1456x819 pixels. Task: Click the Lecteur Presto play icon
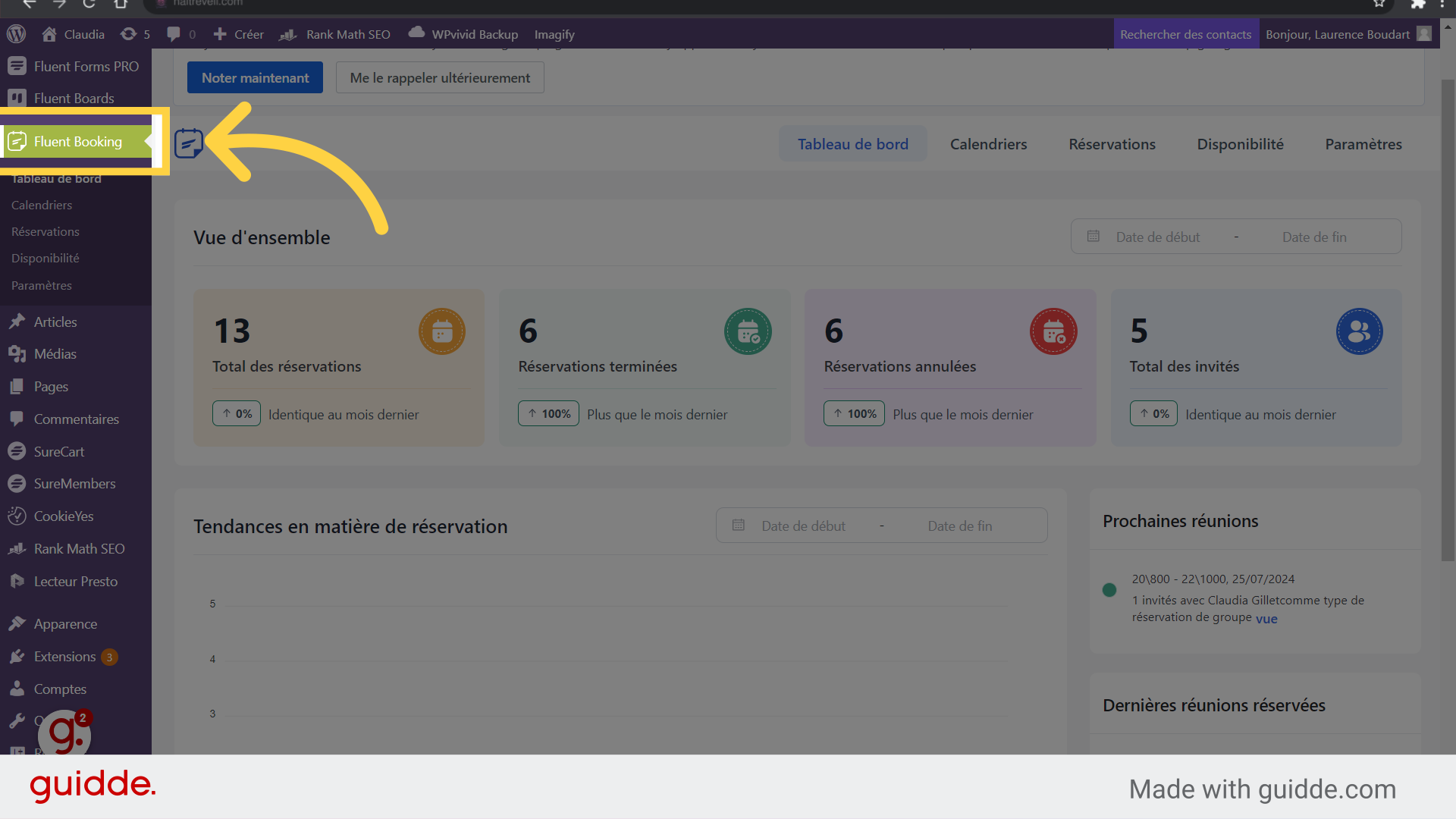pos(17,581)
